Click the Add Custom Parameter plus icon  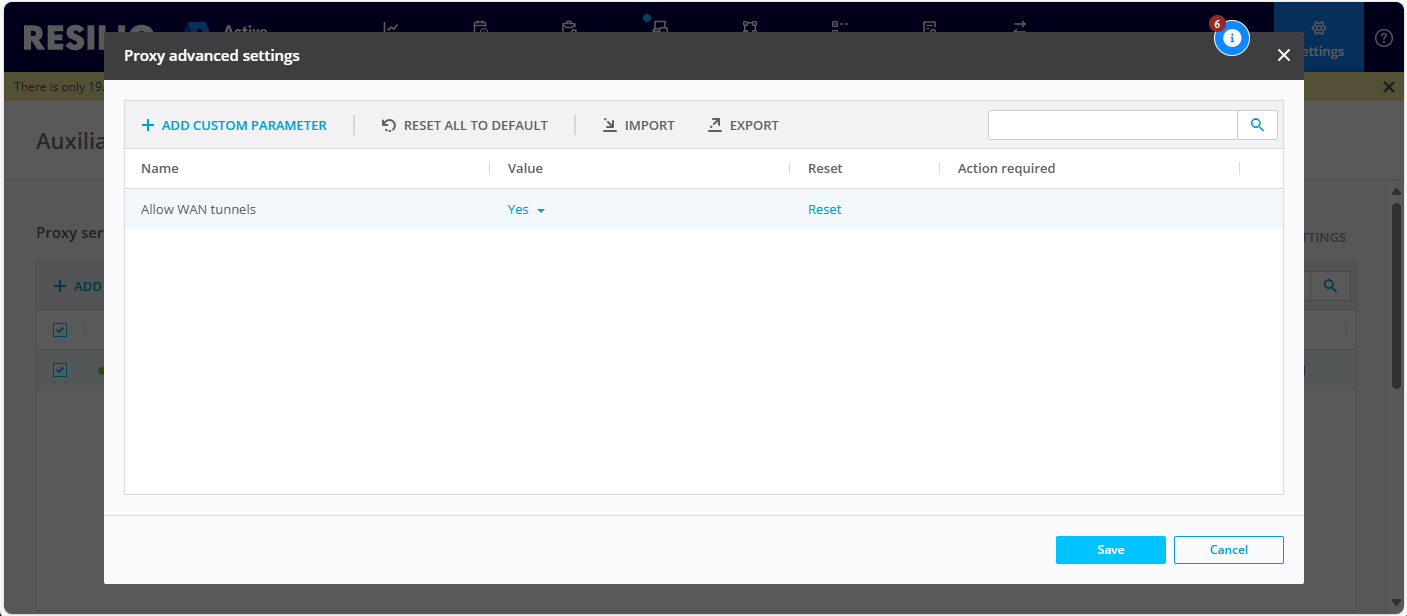click(148, 126)
